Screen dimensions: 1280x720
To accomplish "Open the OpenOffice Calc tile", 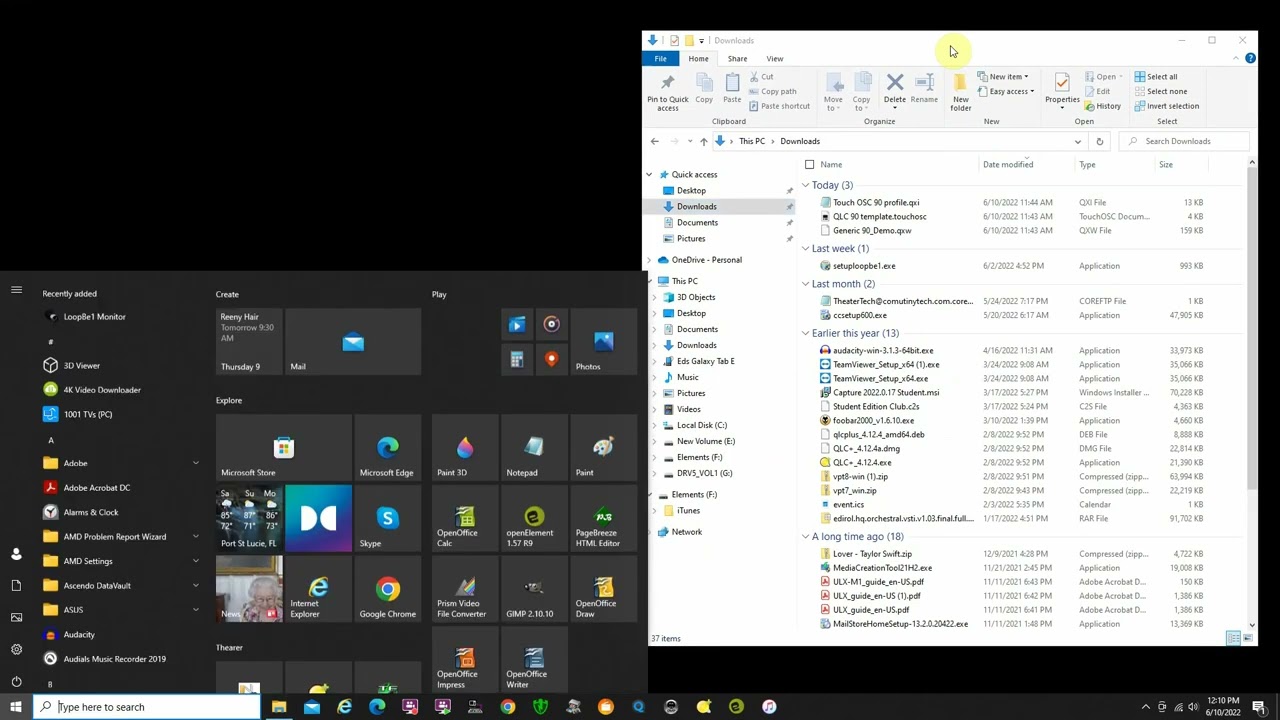I will (465, 519).
